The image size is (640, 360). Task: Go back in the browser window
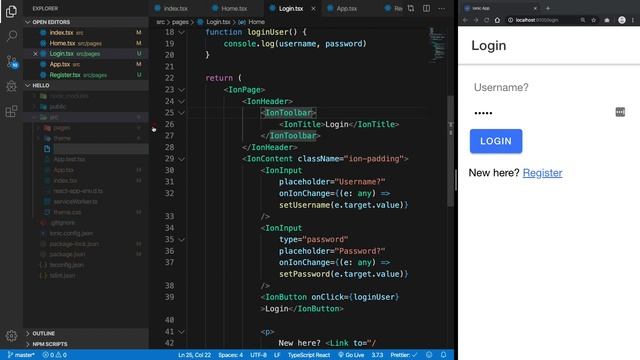pos(465,20)
